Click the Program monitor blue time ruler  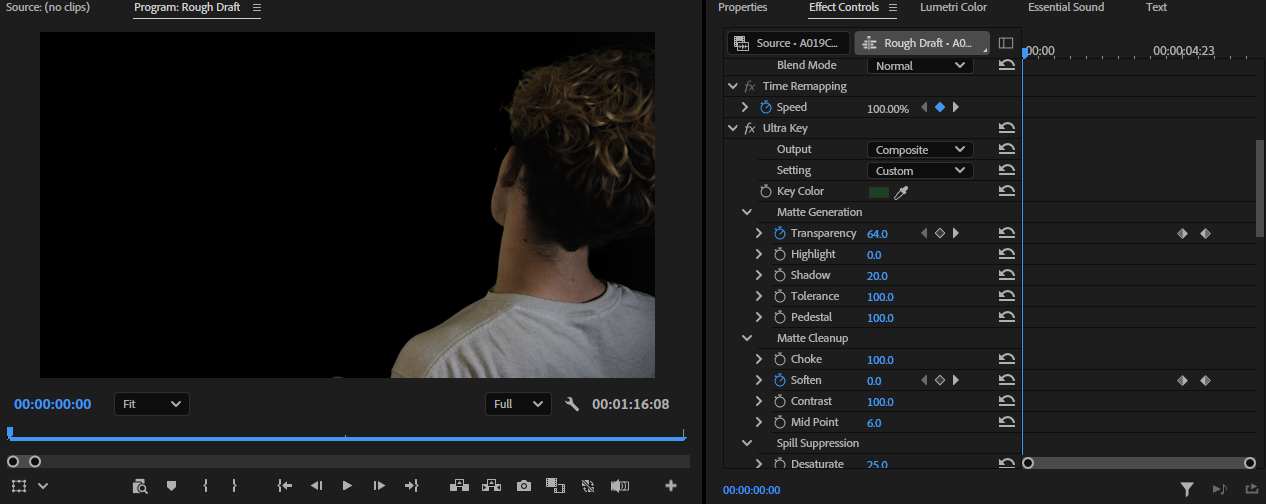(x=346, y=437)
